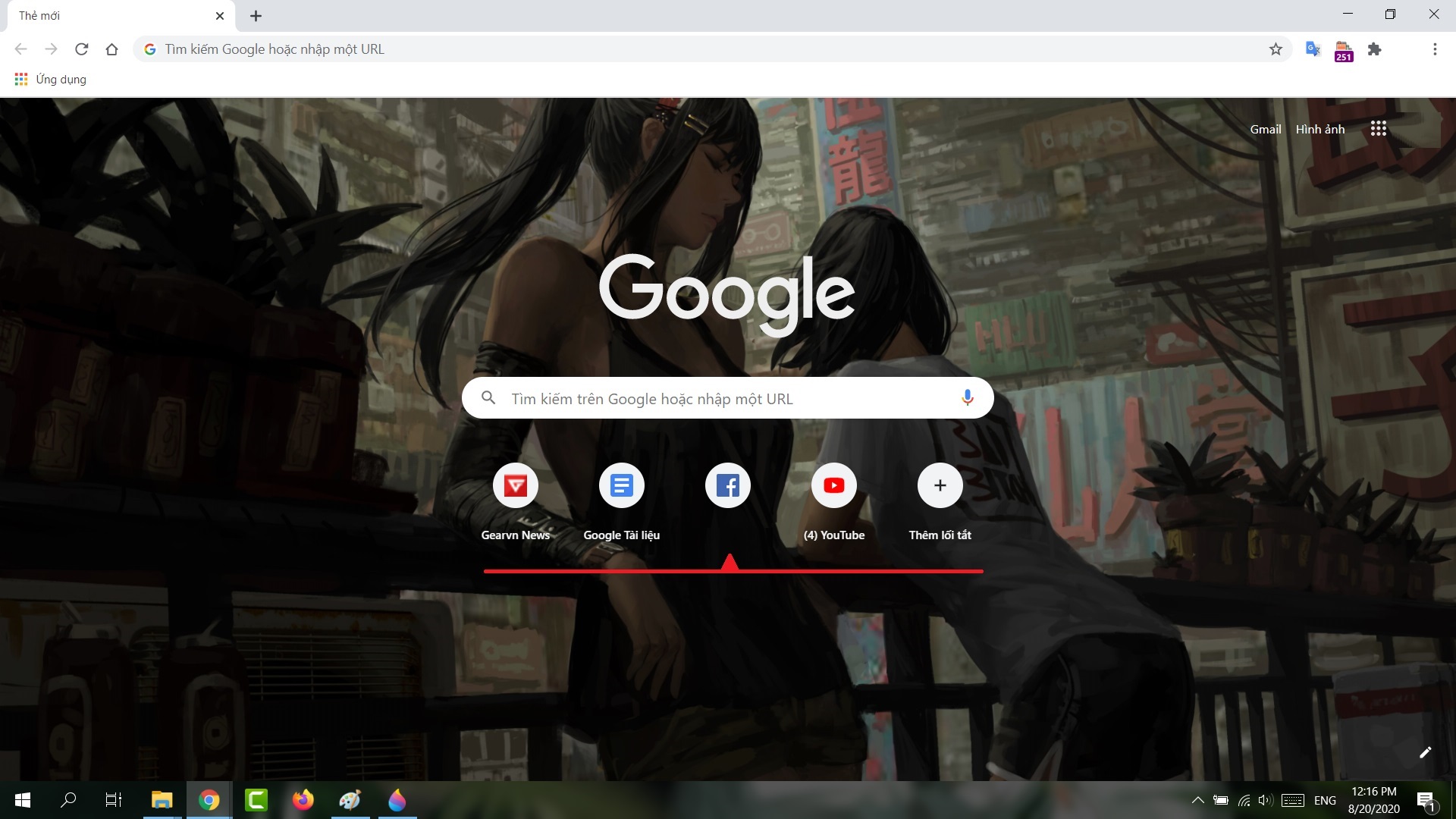Open the Facebook shortcut
The image size is (1456, 819).
728,485
